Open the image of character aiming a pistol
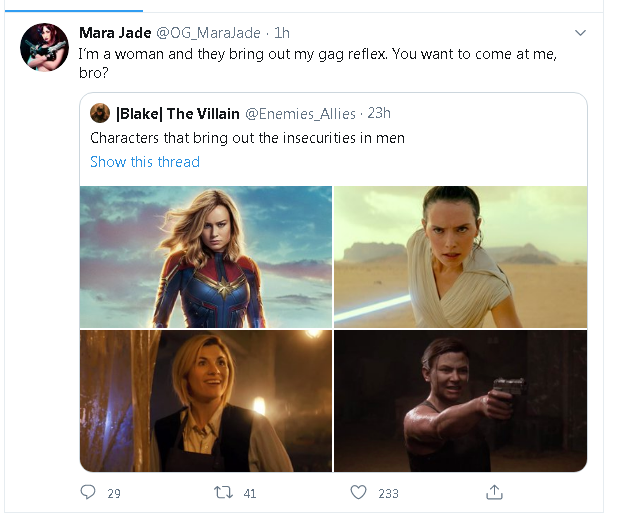620x513 pixels. [460, 400]
